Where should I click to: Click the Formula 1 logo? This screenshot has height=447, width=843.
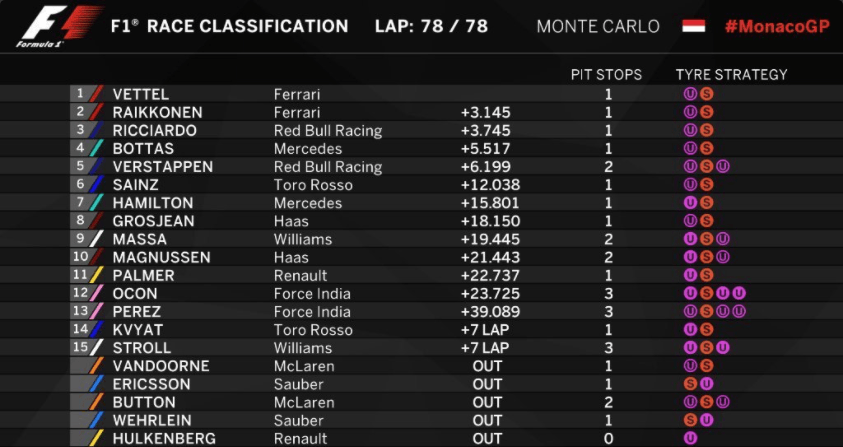pos(58,26)
